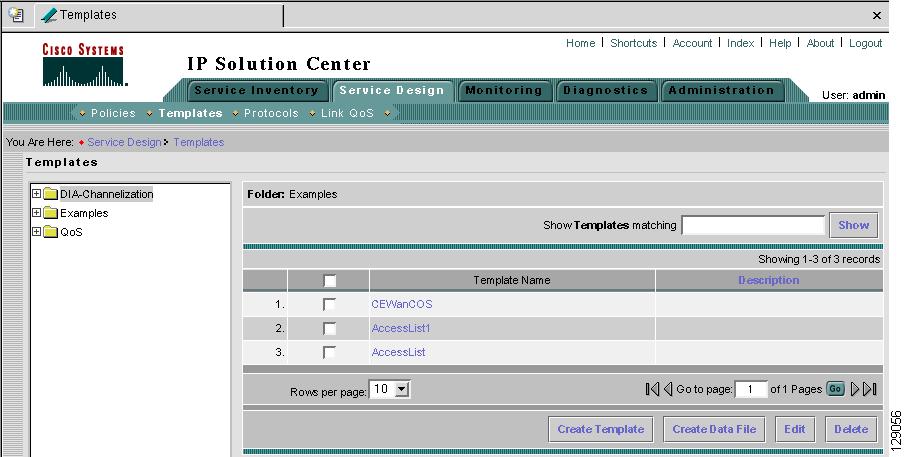
Task: Close the tab with the X button
Action: [x=877, y=16]
